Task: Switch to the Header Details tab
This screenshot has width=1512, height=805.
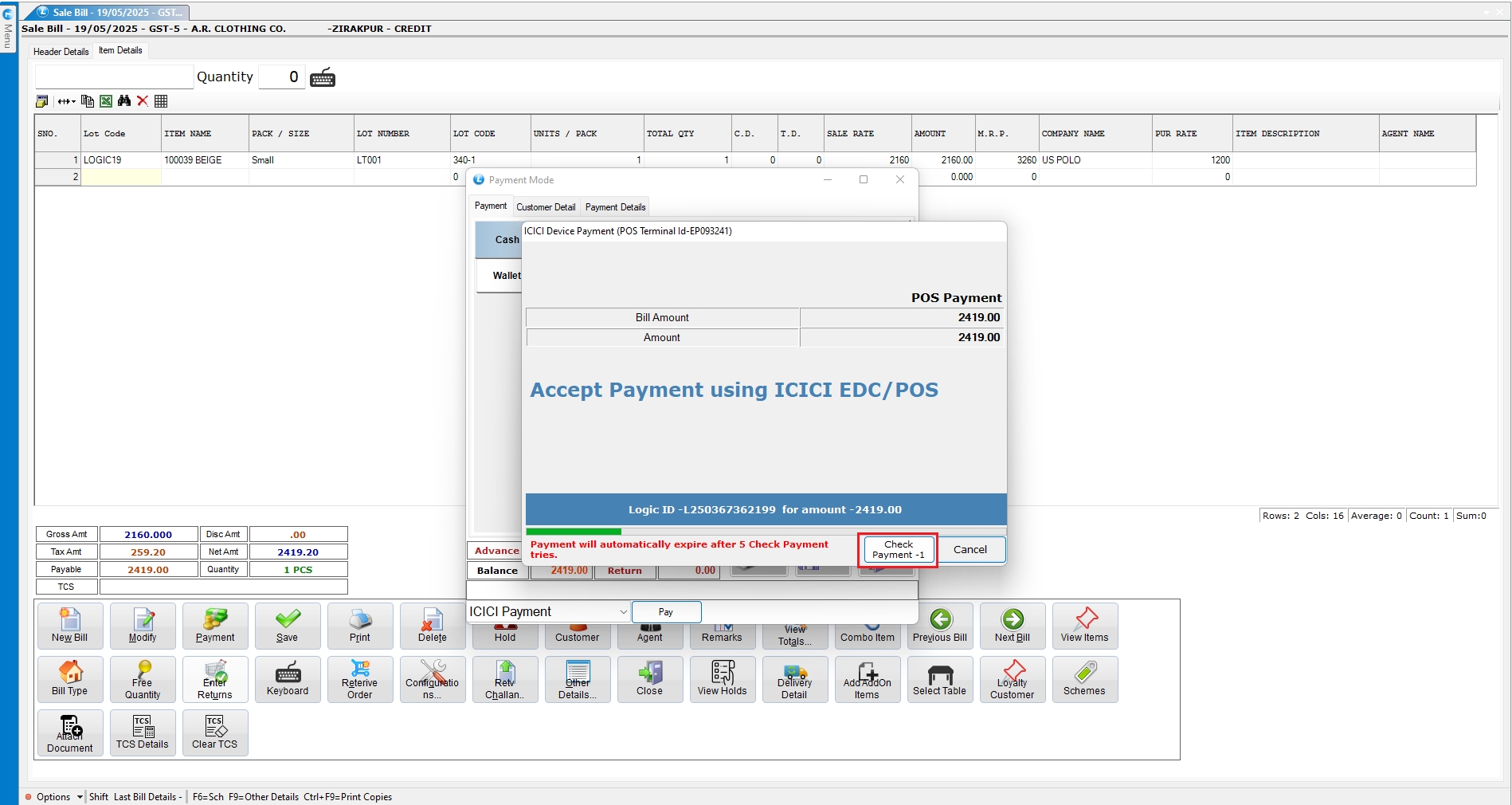Action: click(x=61, y=52)
